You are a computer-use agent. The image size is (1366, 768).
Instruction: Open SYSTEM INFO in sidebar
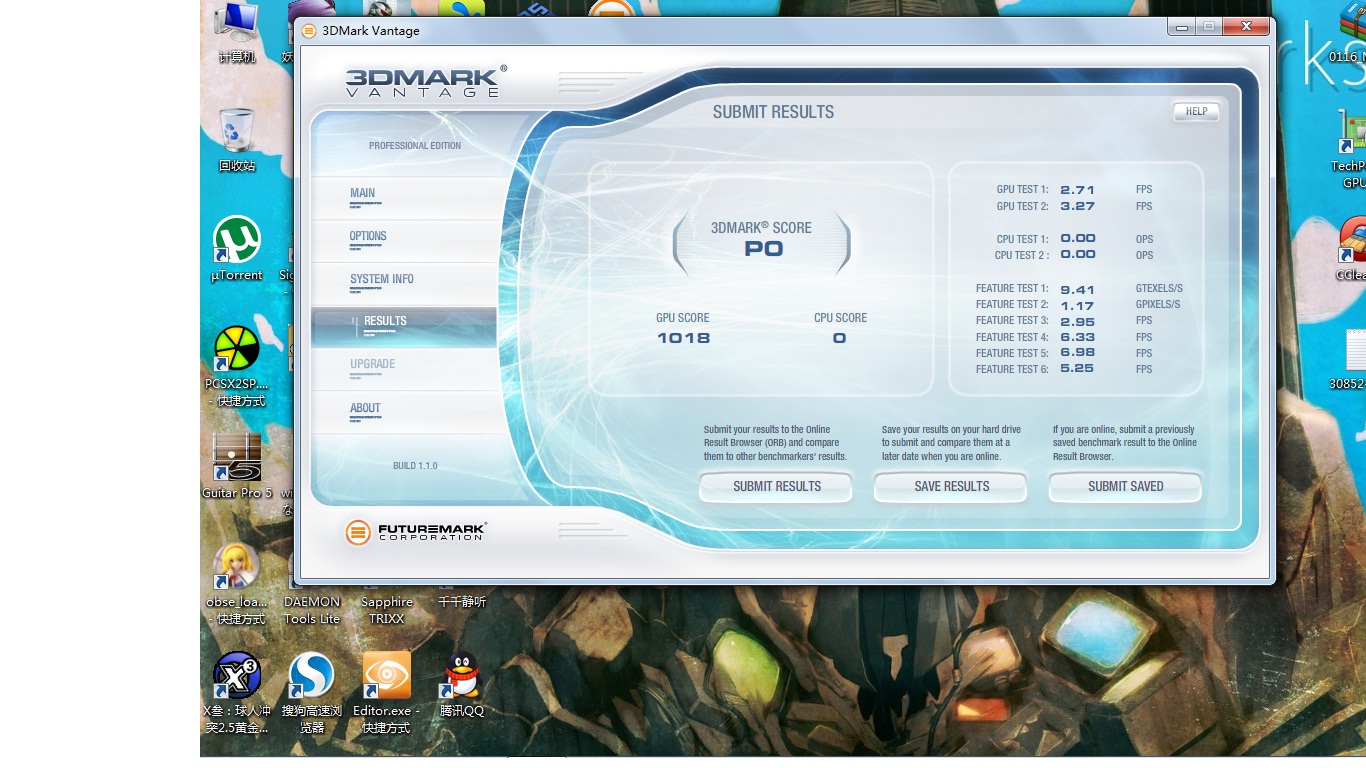coord(404,284)
